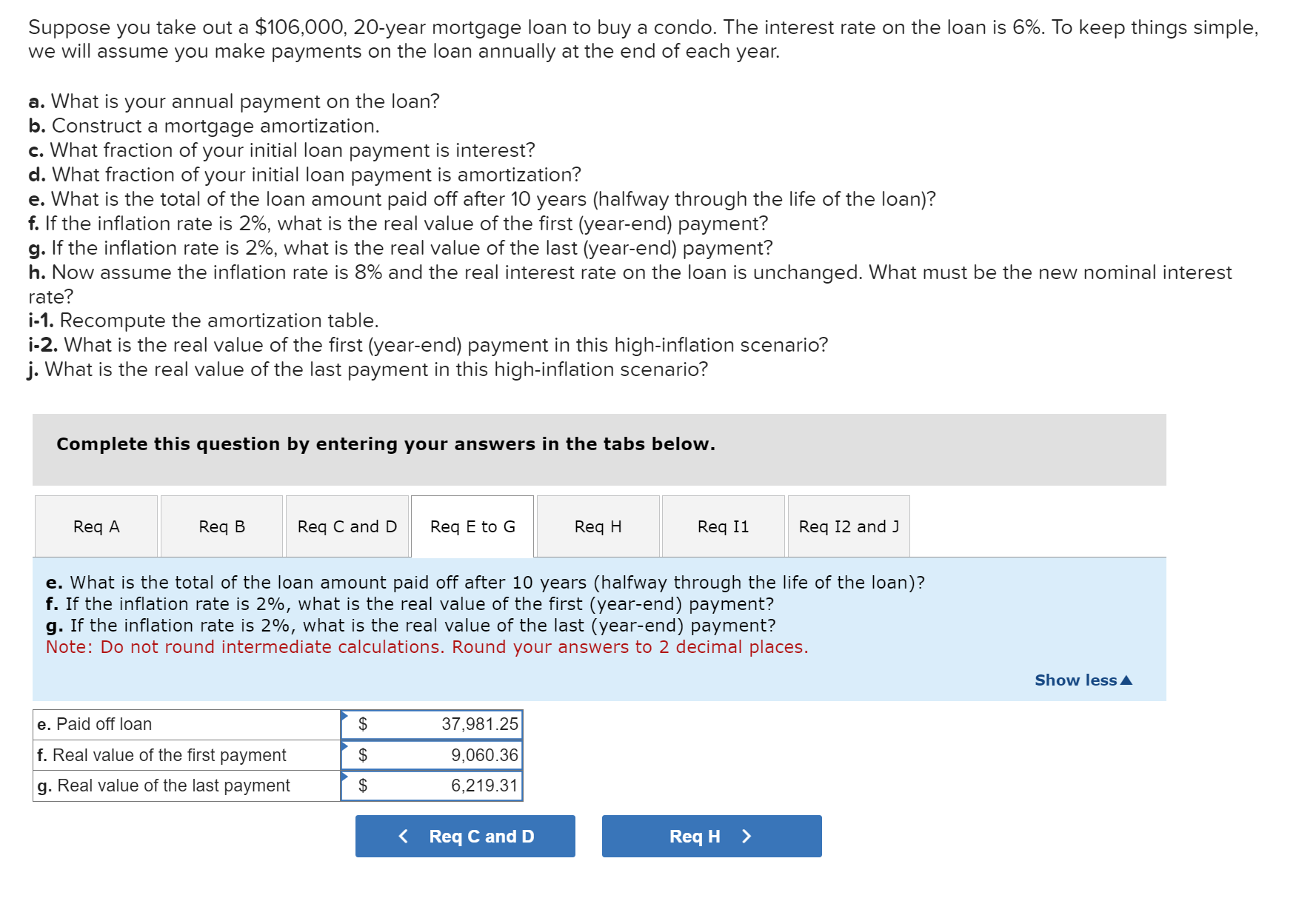Screen dimensions: 1316x901
Task: Collapse the question details with Show less
Action: [x=1077, y=680]
